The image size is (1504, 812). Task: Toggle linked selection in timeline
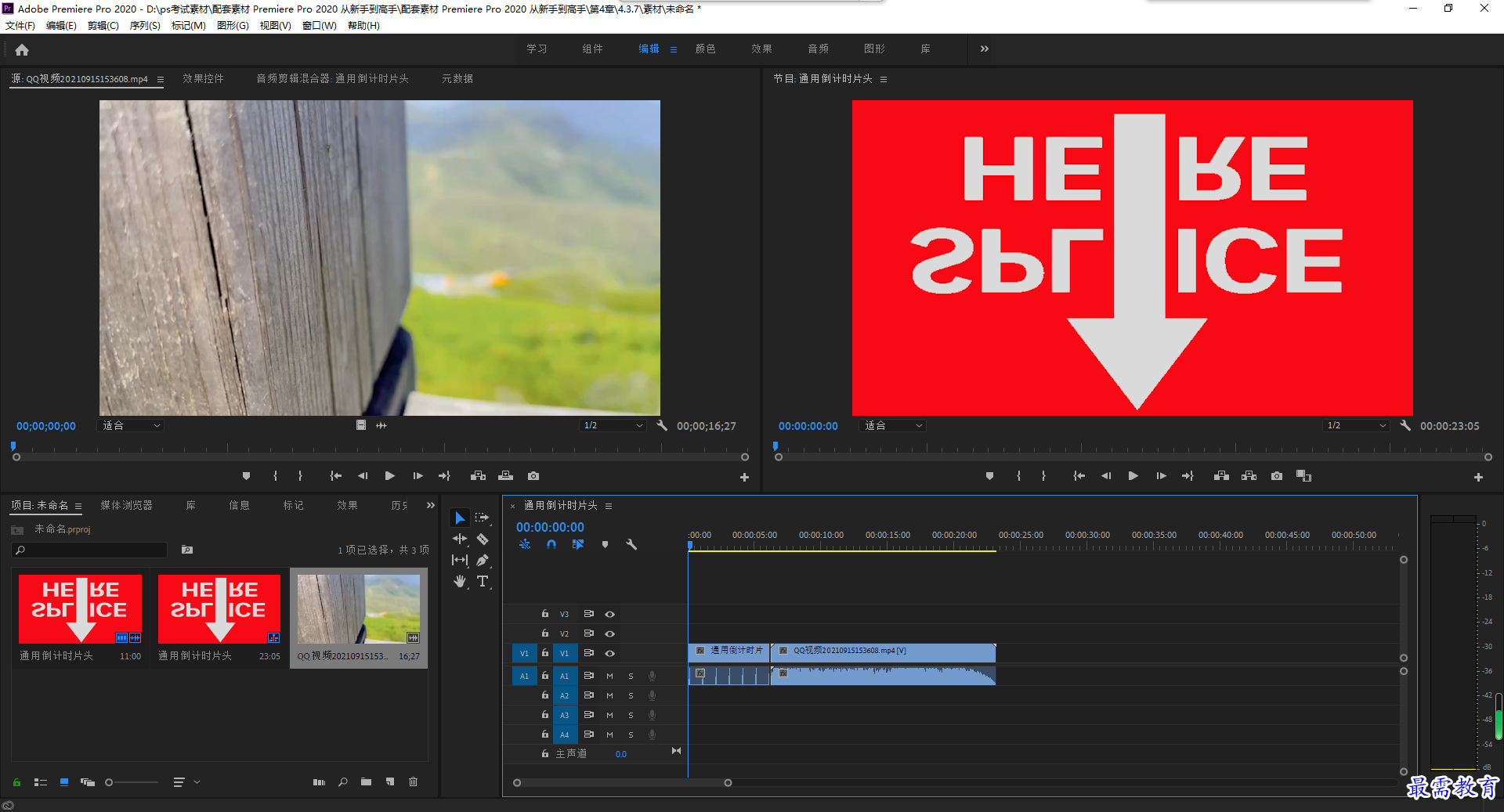point(578,544)
